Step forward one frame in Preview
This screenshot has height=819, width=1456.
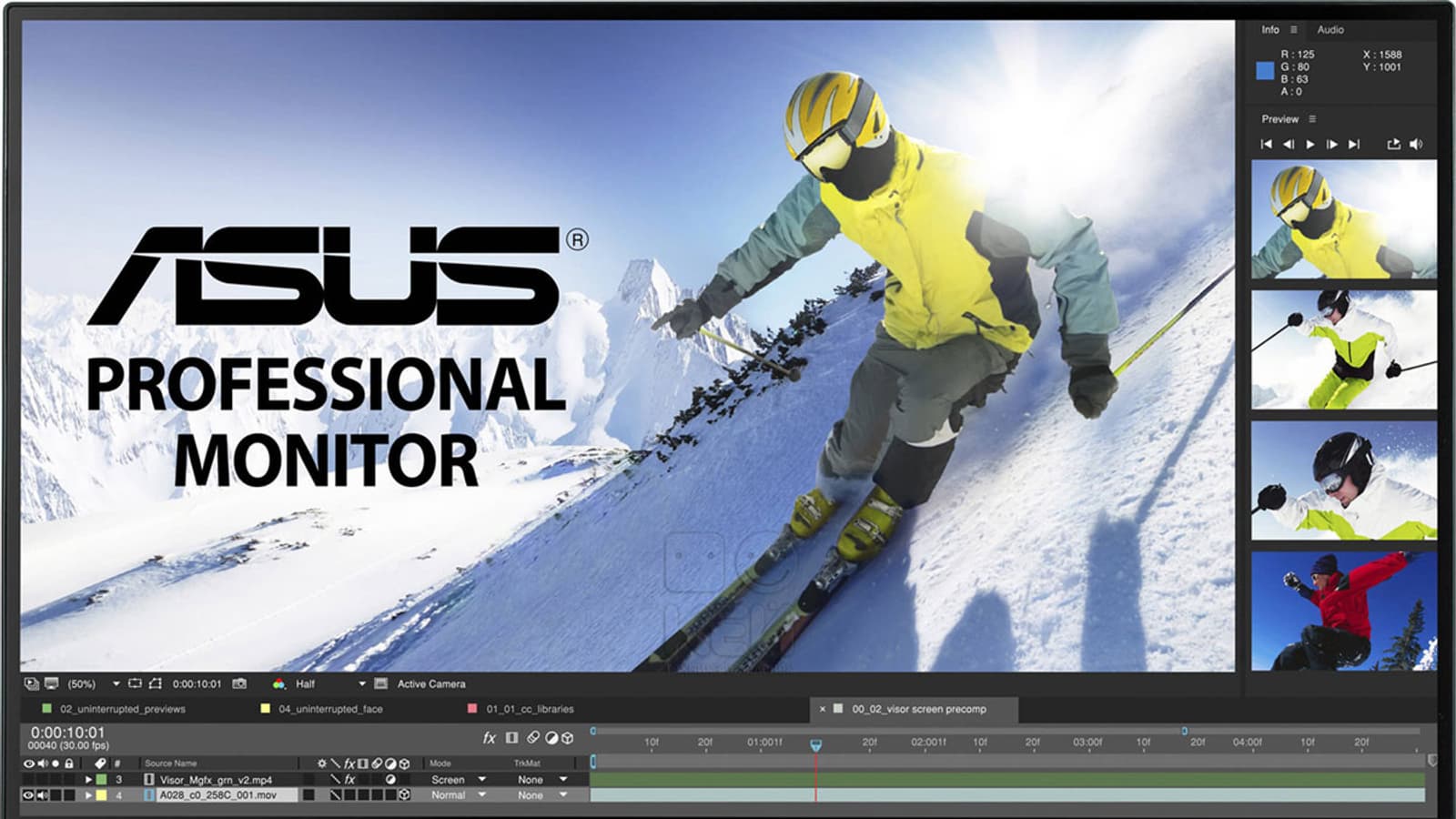(x=1332, y=144)
